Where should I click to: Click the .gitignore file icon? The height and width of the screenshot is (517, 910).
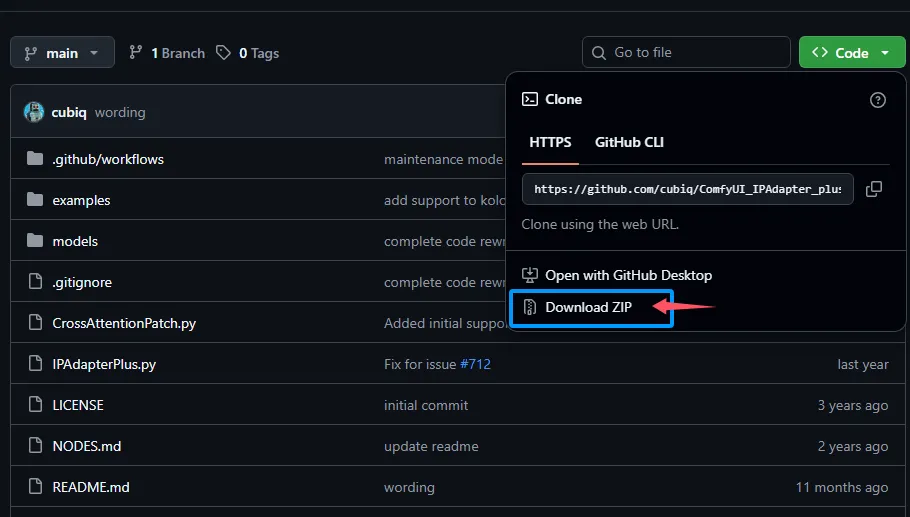point(35,281)
